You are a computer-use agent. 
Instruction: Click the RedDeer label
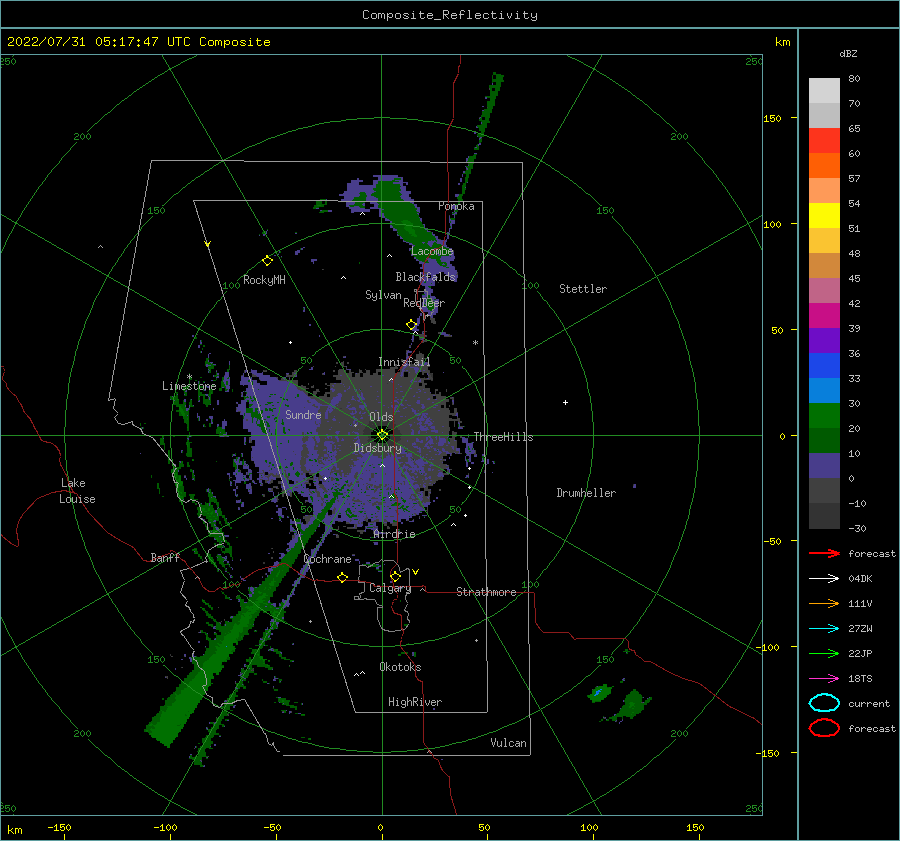tap(424, 303)
